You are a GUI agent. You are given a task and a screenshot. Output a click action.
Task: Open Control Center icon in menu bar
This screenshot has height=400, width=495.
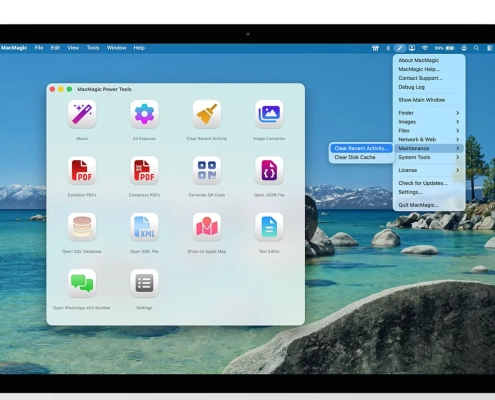[489, 48]
